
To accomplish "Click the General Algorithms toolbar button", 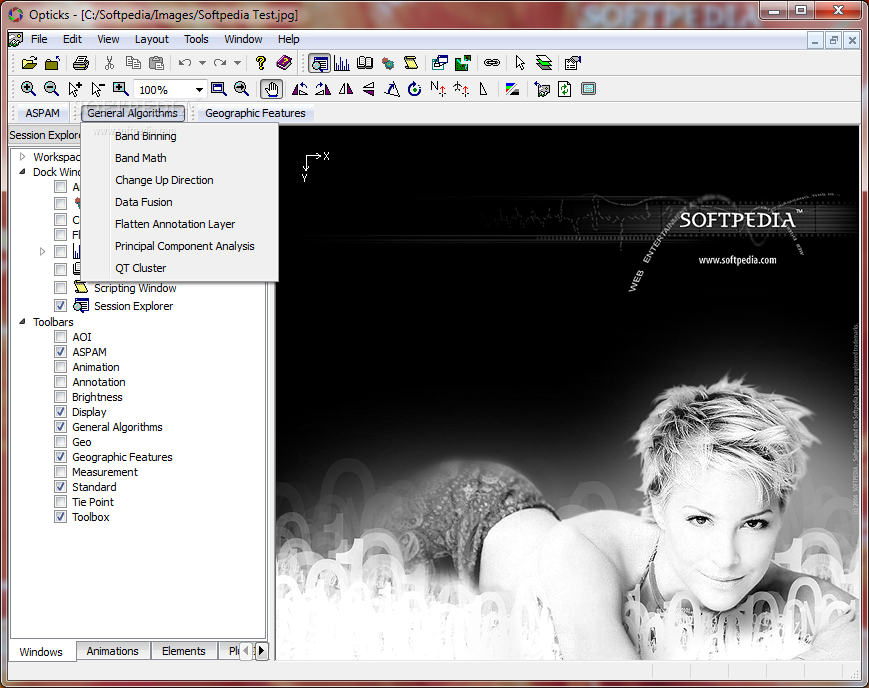I will point(132,113).
